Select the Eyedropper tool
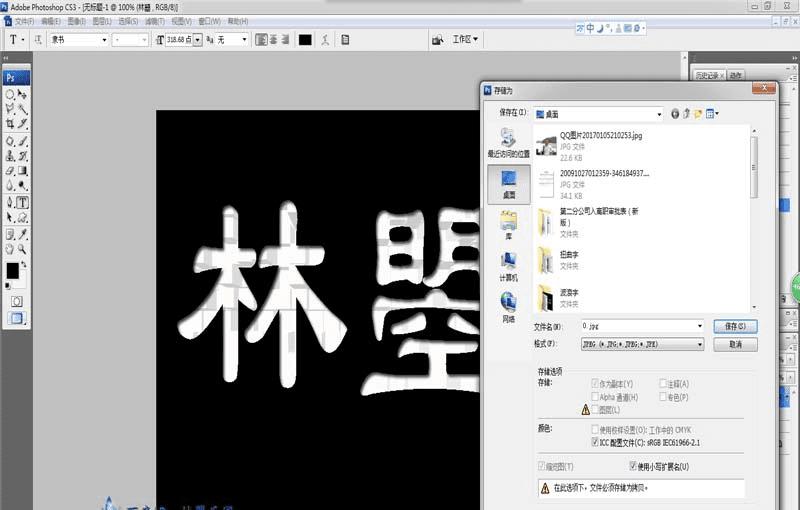The image size is (800, 510). tap(22, 235)
